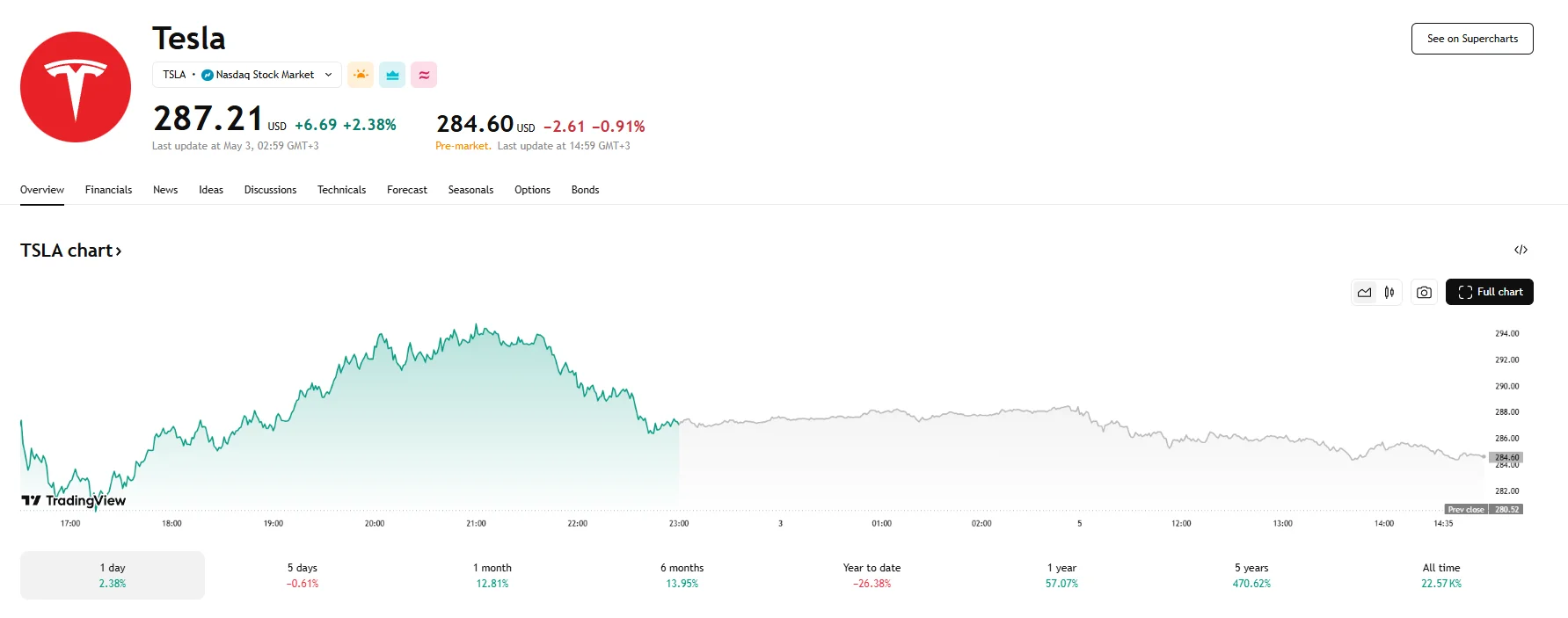This screenshot has width=1568, height=618.
Task: Select the All time range
Action: (1441, 575)
